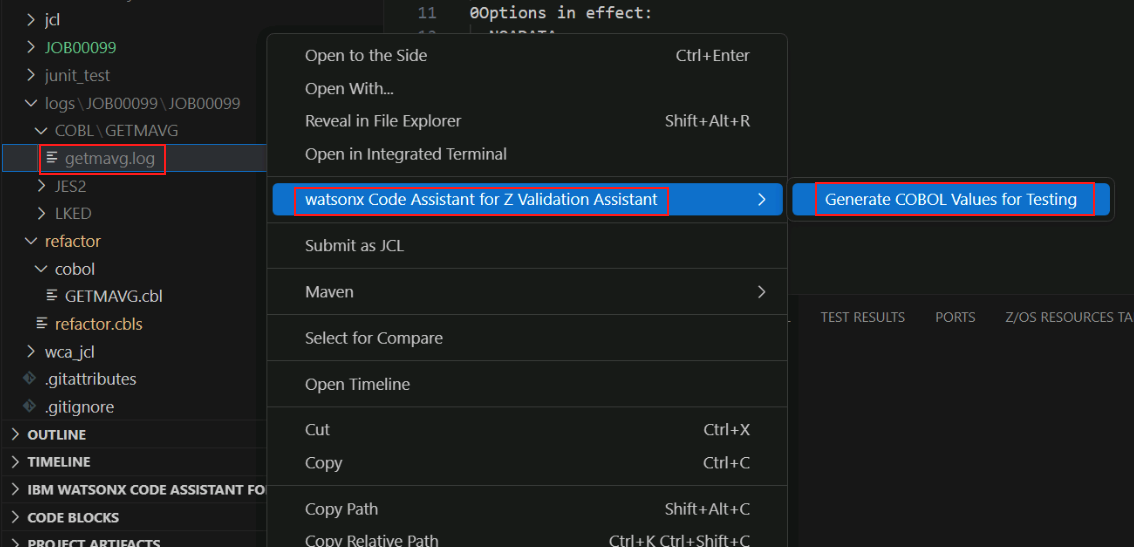
Task: Click the .gitattributes git file icon
Action: (30, 378)
